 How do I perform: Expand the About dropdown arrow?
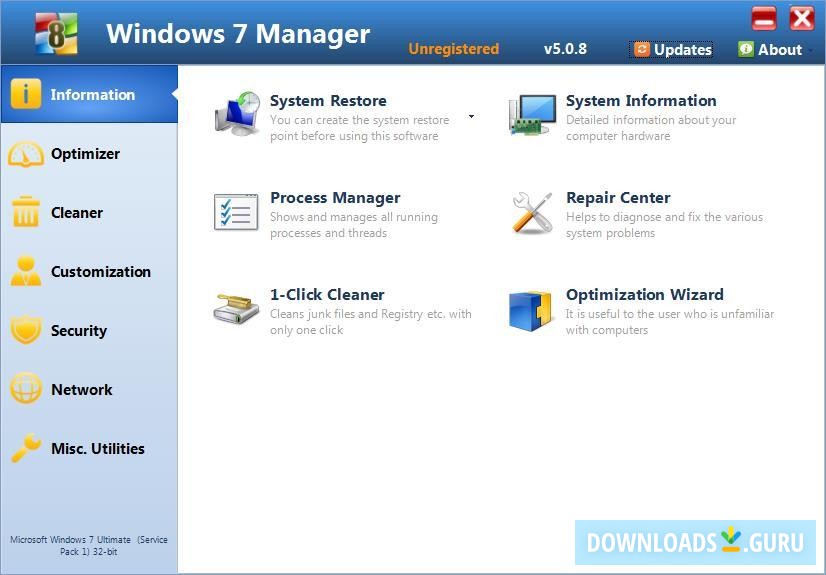click(x=811, y=51)
